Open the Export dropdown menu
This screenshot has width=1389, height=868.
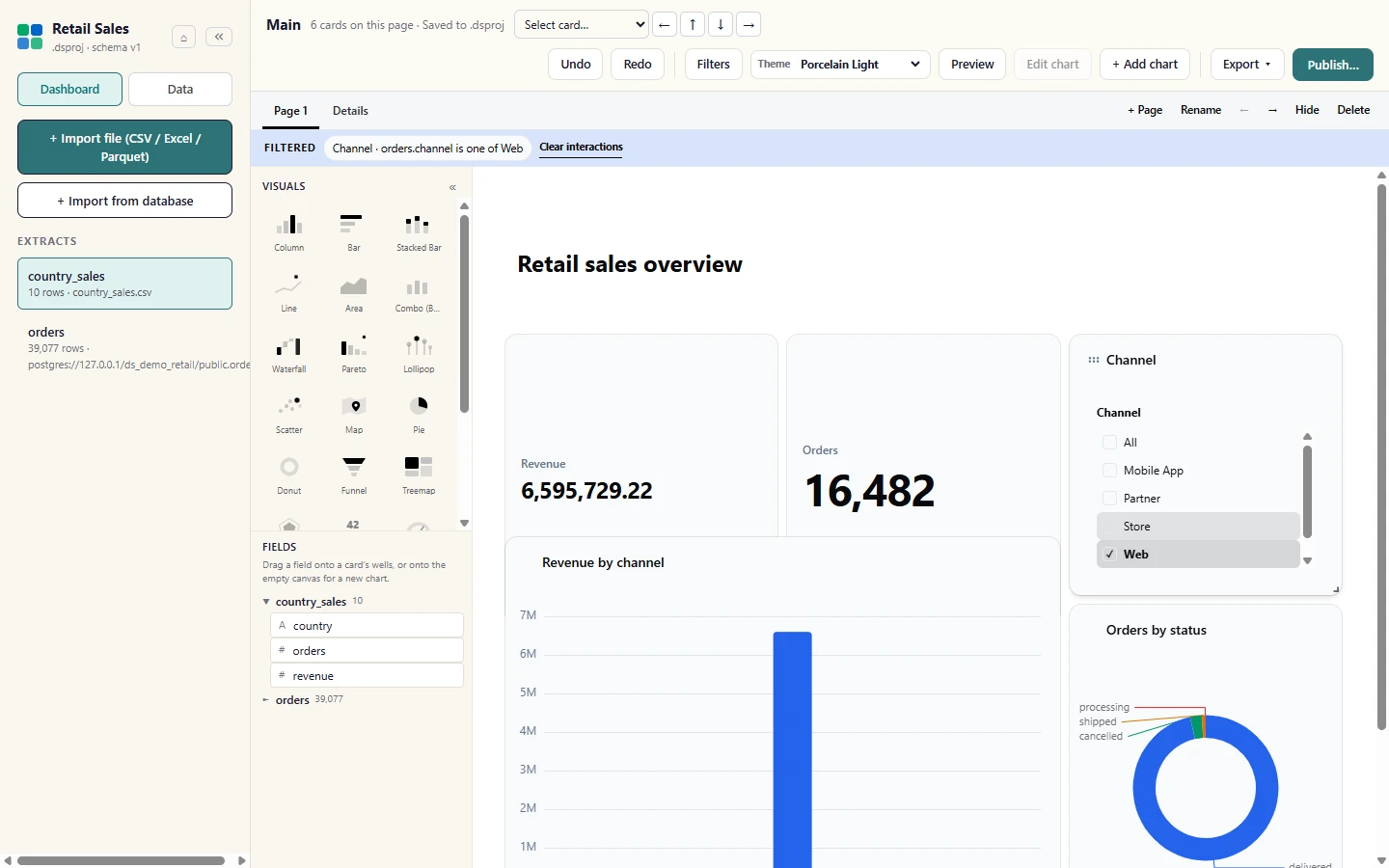[1247, 65]
